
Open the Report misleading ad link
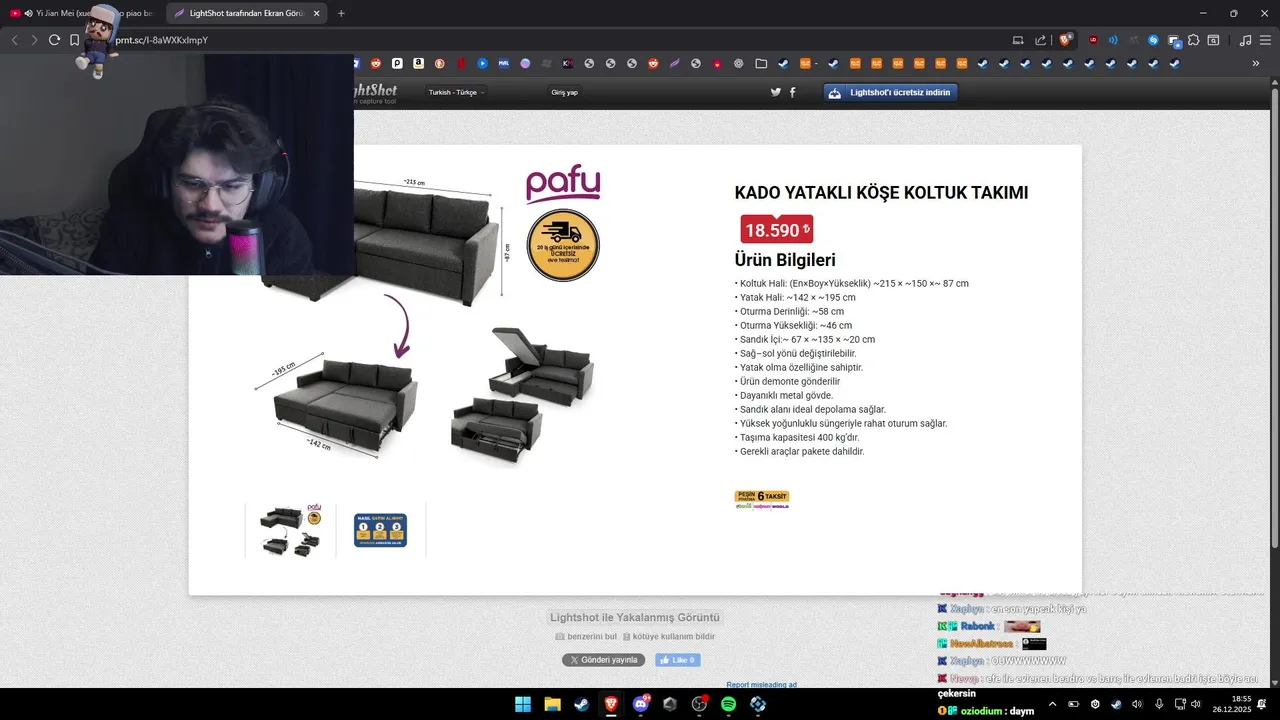point(761,685)
